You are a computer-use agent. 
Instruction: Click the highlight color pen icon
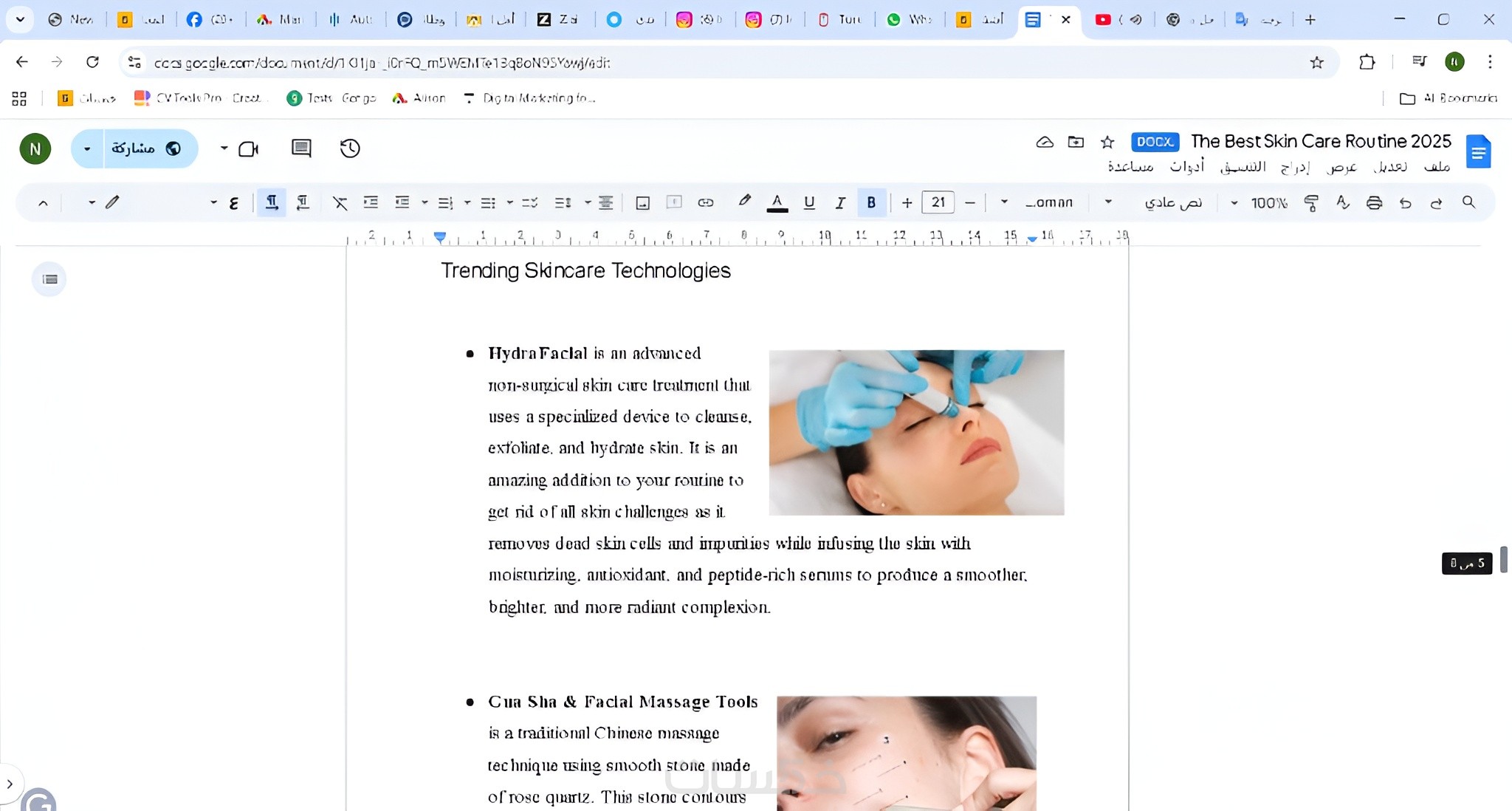pyautogui.click(x=744, y=201)
